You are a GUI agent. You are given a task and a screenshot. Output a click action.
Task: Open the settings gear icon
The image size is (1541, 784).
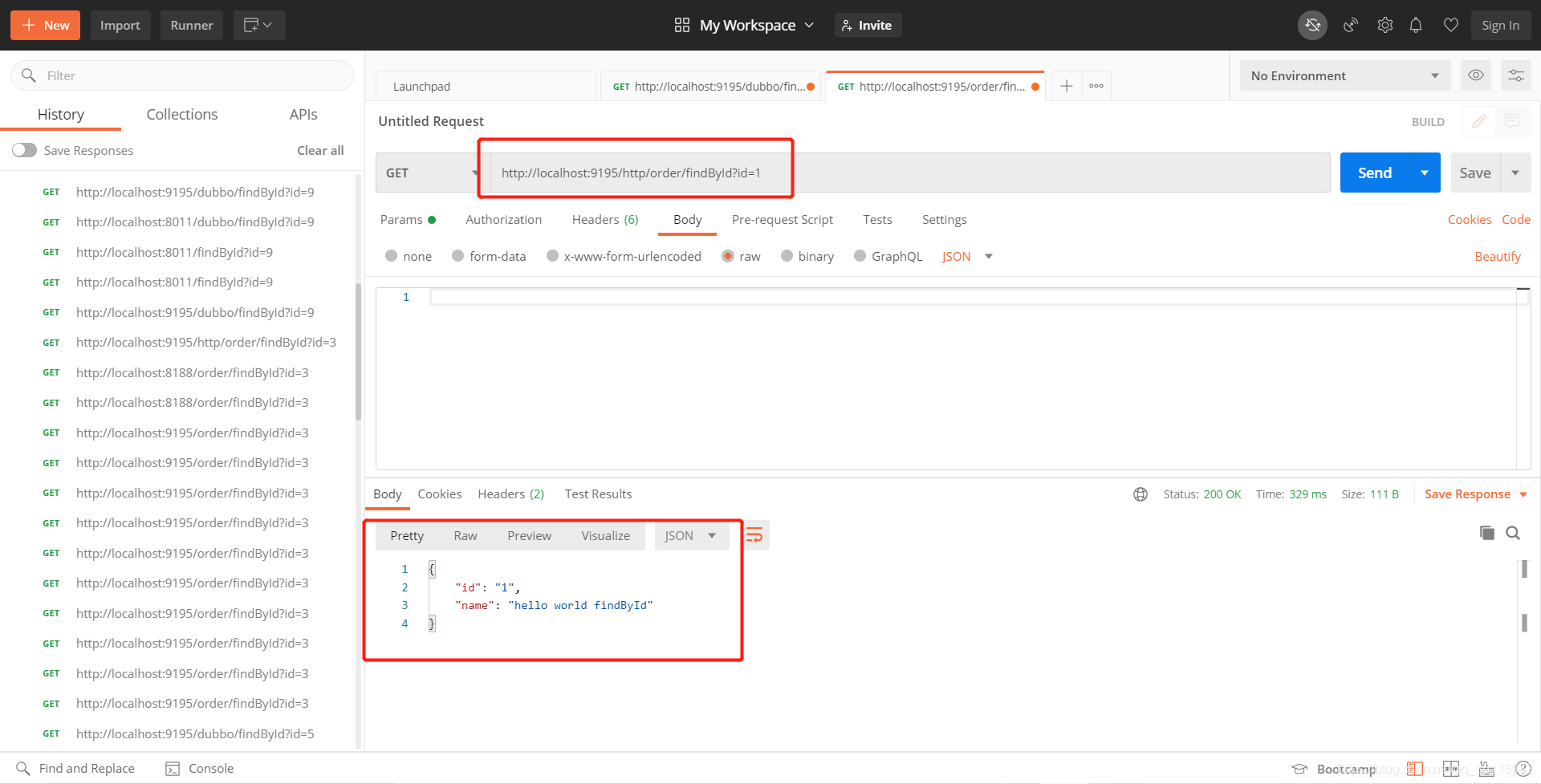(x=1384, y=25)
